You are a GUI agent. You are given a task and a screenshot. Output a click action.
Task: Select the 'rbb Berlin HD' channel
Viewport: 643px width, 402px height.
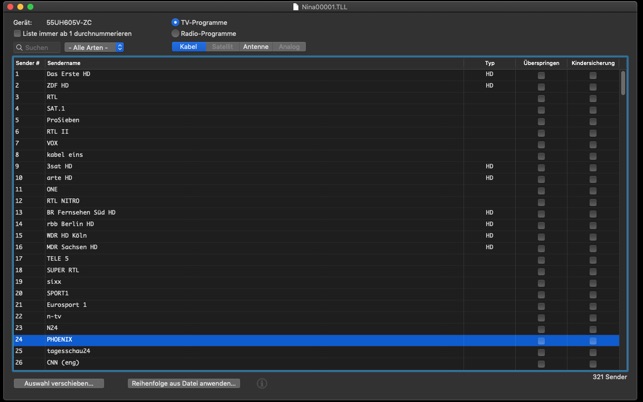point(316,224)
